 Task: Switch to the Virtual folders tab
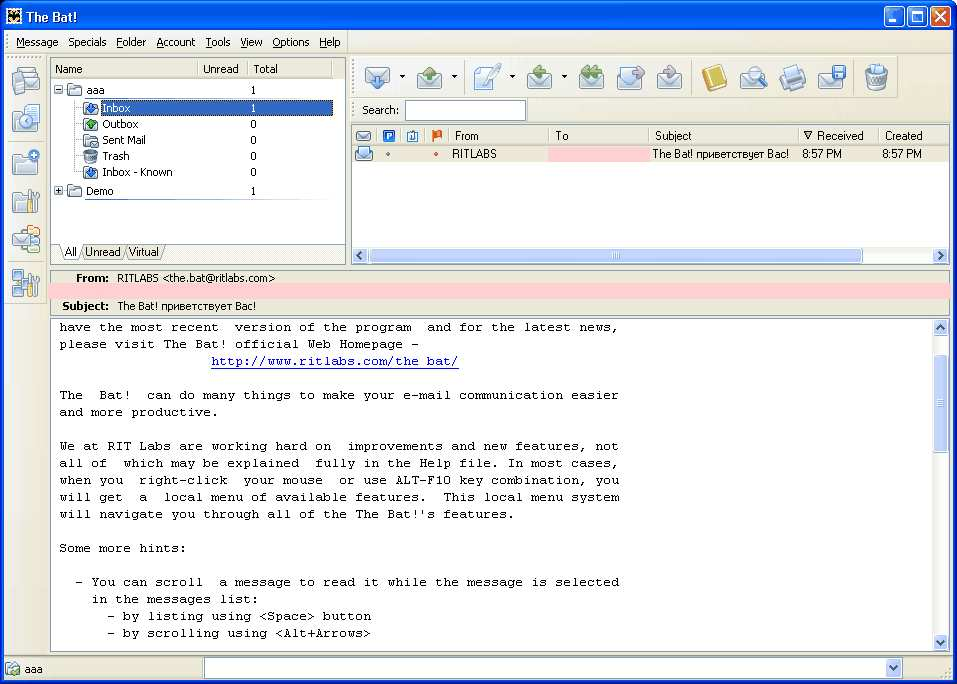(x=143, y=252)
